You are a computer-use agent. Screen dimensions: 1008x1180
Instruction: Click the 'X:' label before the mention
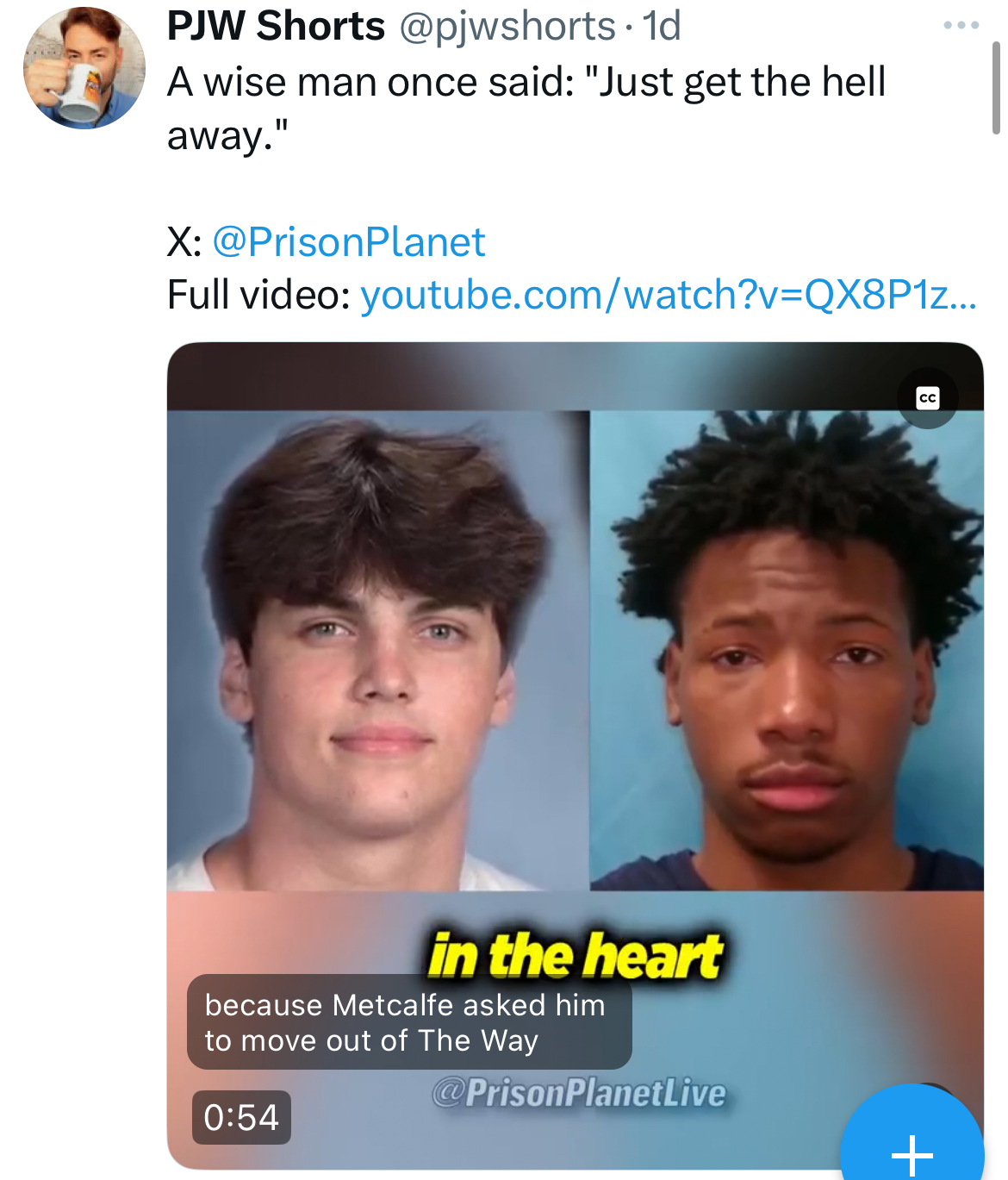[184, 242]
